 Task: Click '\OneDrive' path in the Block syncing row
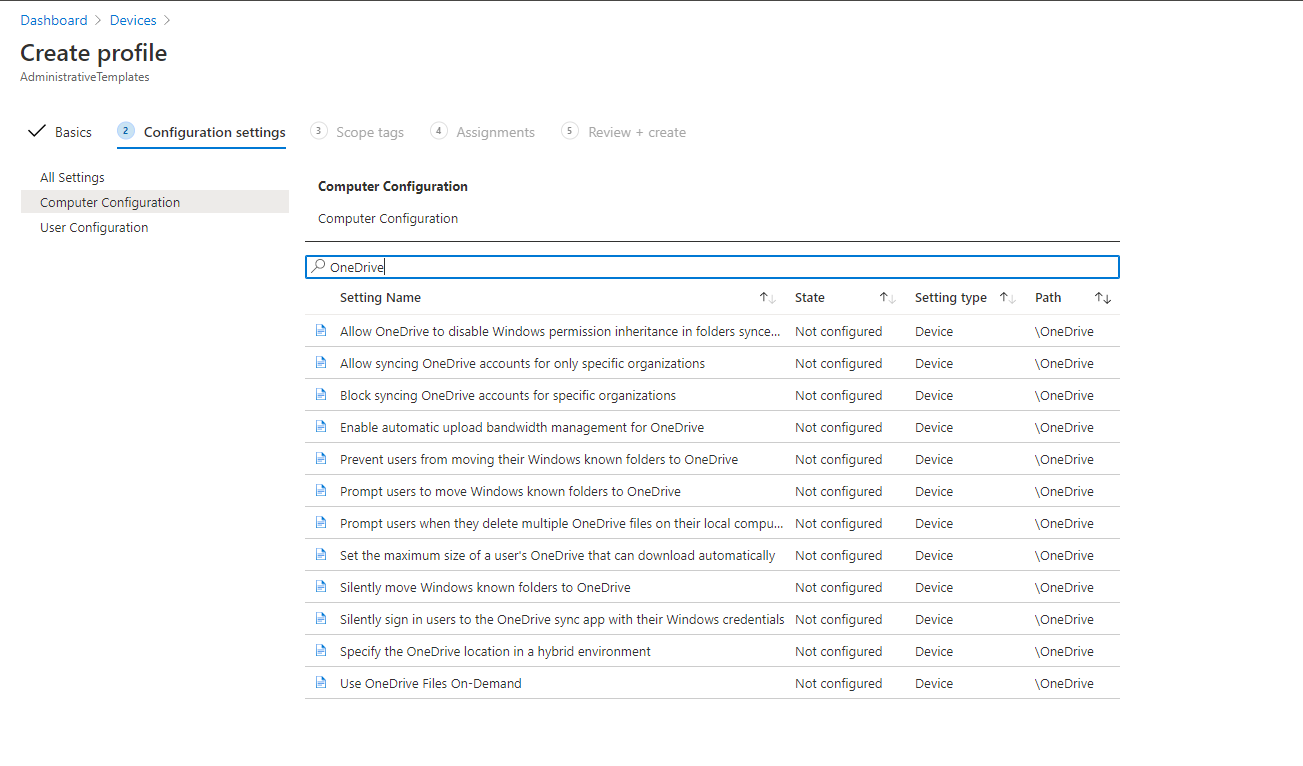(1064, 395)
